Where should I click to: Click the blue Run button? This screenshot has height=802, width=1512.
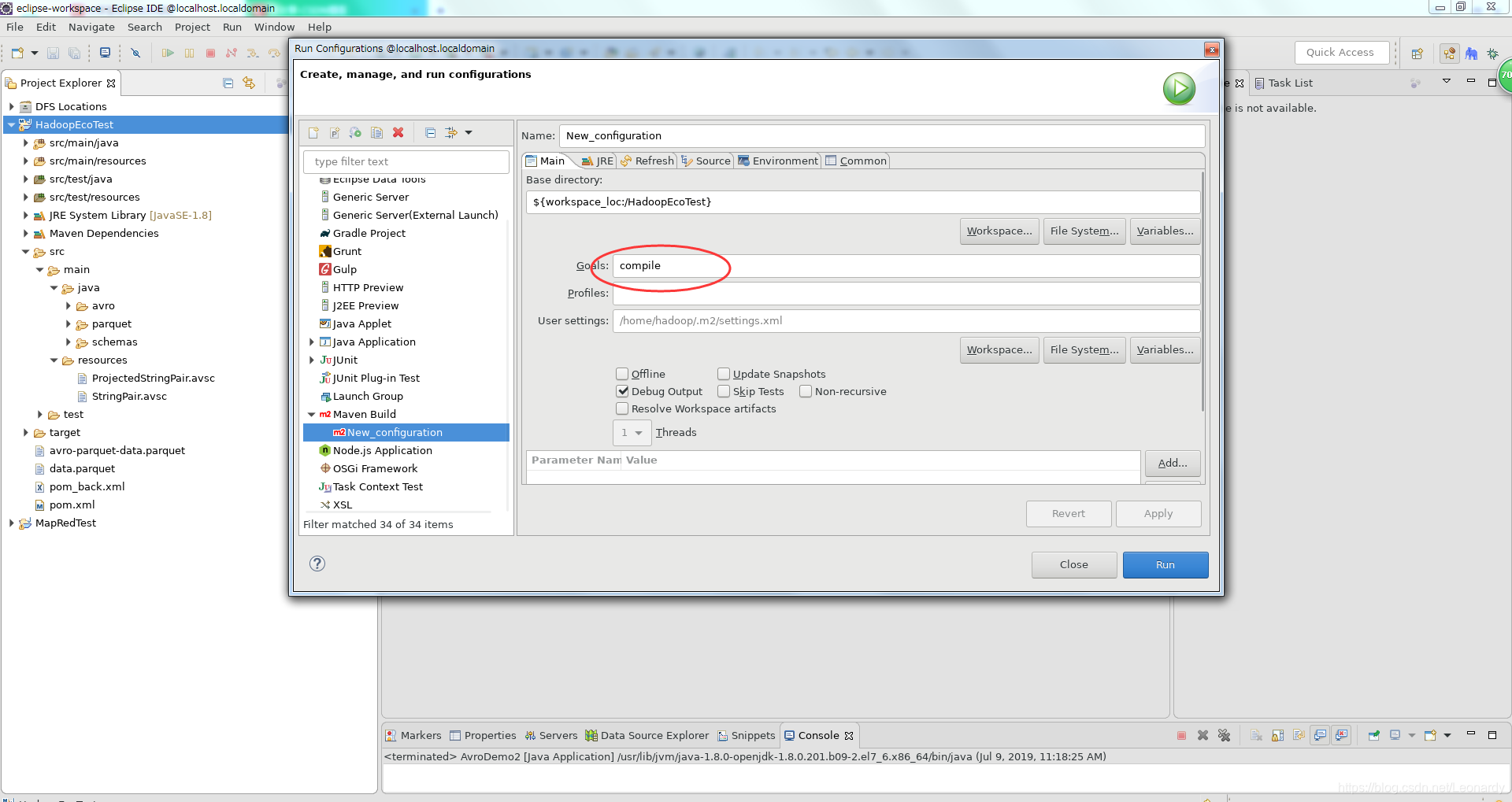1165,565
